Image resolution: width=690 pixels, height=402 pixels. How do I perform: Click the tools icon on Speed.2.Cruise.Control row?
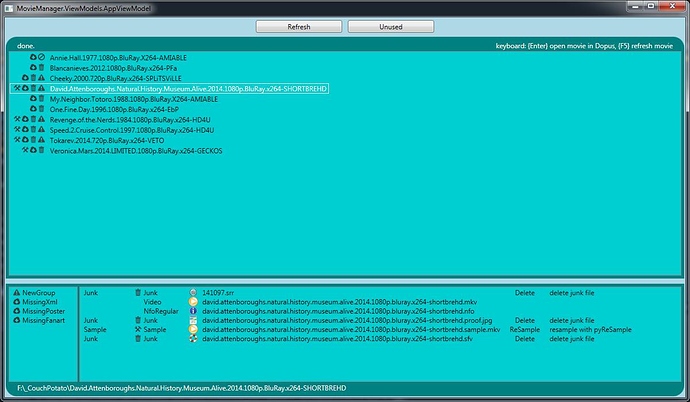(17, 130)
